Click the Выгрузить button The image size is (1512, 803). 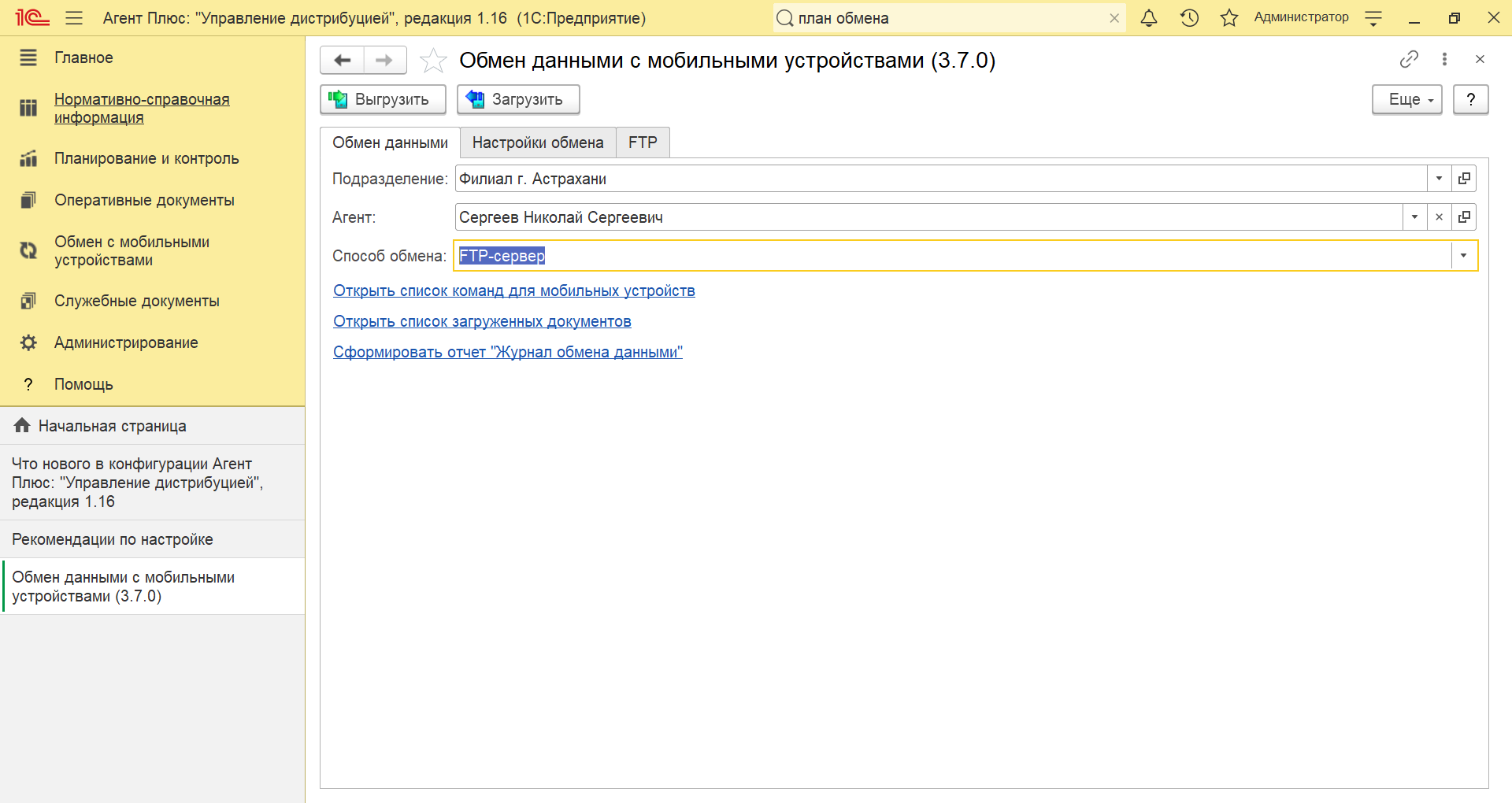(x=383, y=100)
